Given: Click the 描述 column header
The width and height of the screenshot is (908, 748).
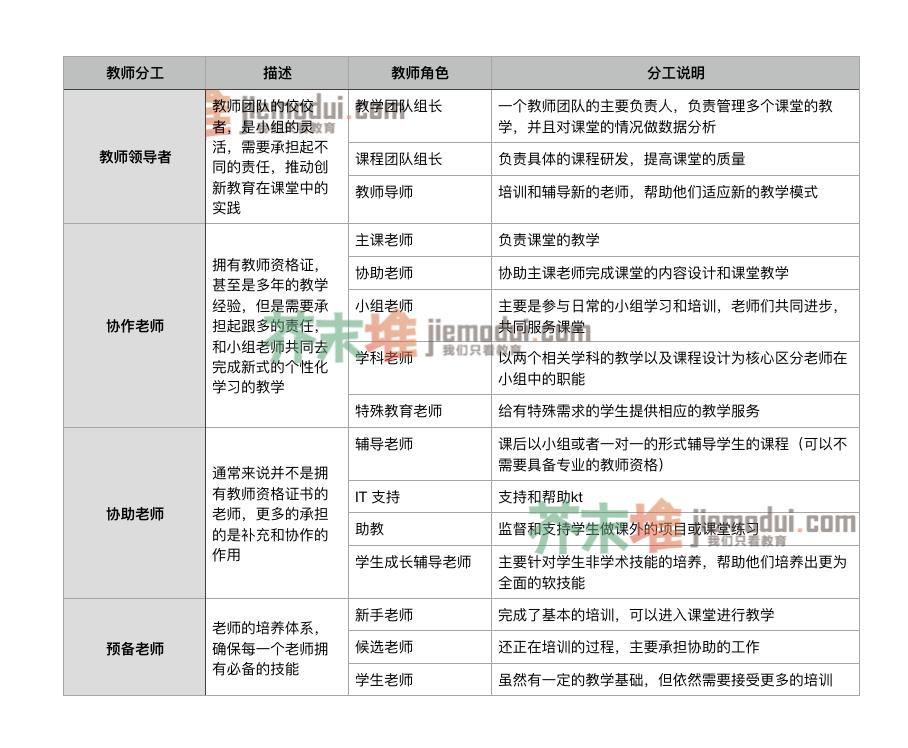Looking at the screenshot, I should pos(274,71).
